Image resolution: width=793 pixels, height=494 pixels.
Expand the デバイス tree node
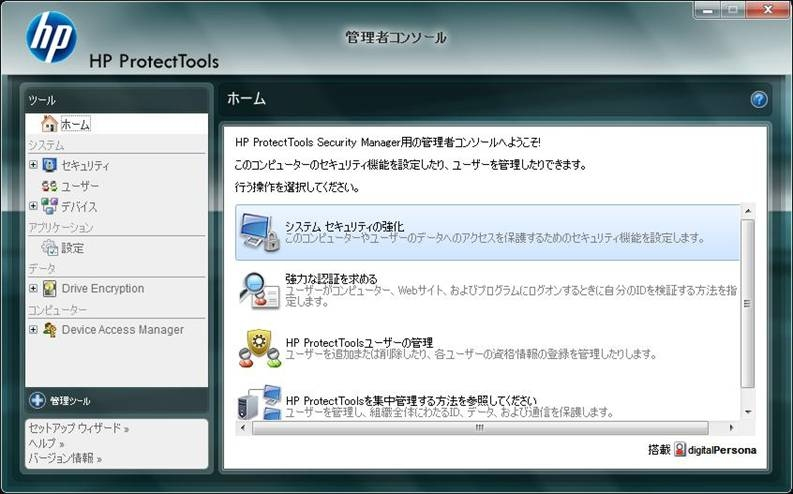click(x=33, y=206)
